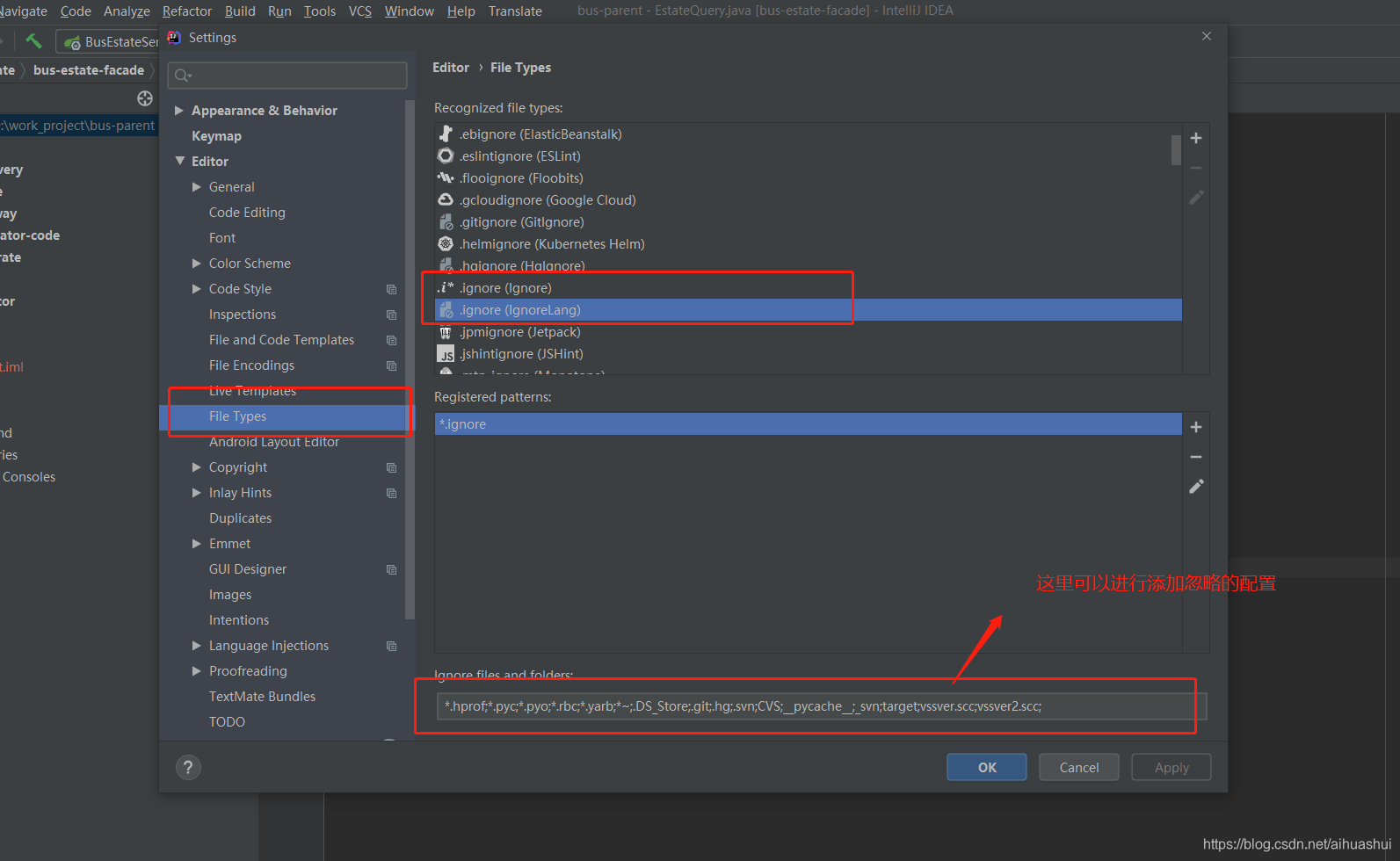This screenshot has height=861, width=1400.
Task: Click the Ignore files and folders field
Action: (x=822, y=706)
